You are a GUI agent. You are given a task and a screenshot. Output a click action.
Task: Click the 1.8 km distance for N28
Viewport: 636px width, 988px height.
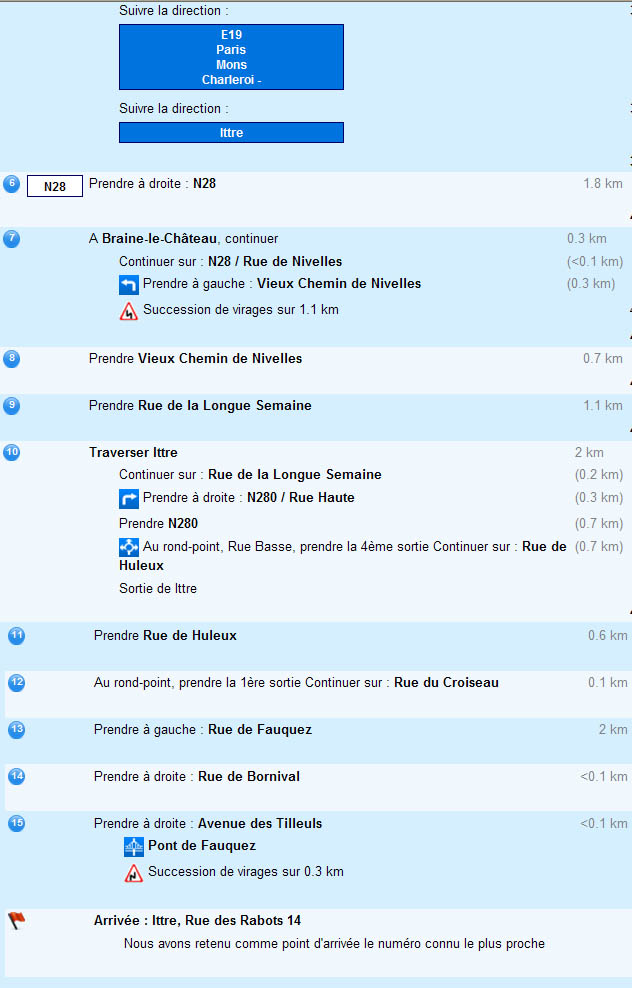pos(603,183)
